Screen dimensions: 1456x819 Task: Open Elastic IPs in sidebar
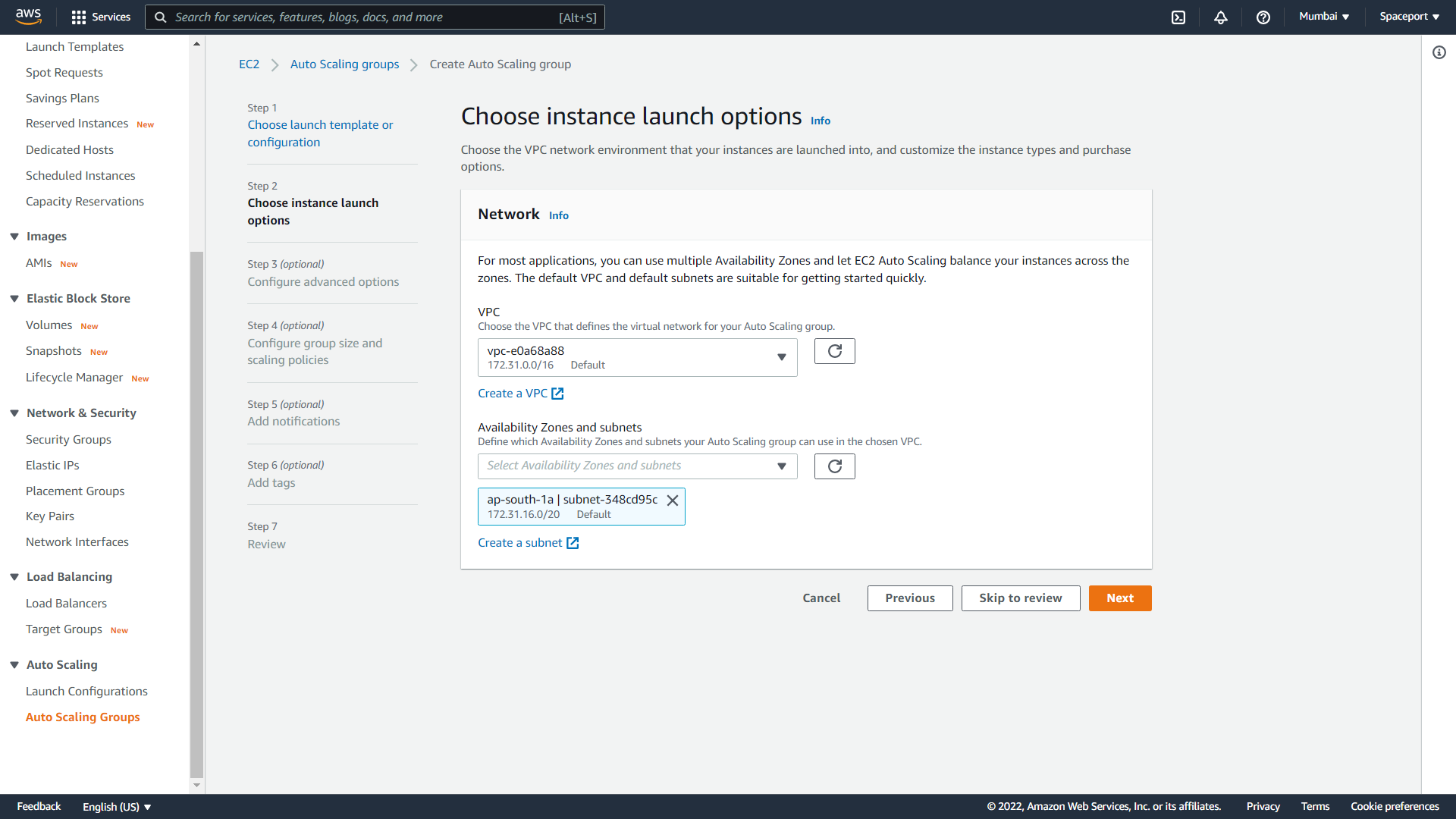52,466
